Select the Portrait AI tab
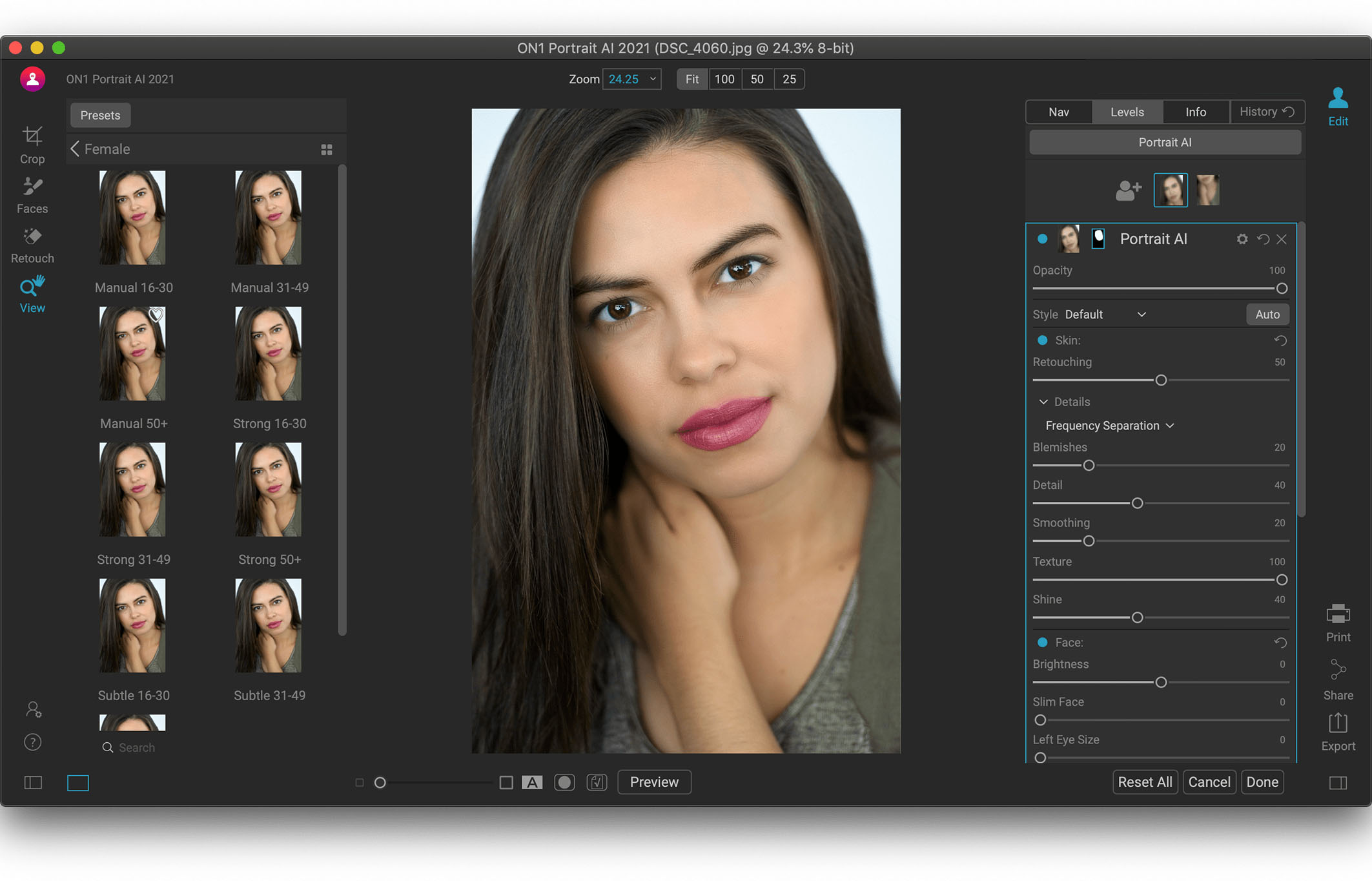Viewport: 1372px width, 881px height. [1165, 142]
